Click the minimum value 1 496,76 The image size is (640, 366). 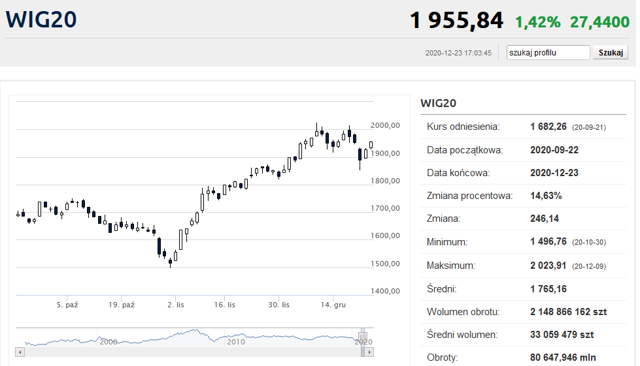coord(548,242)
